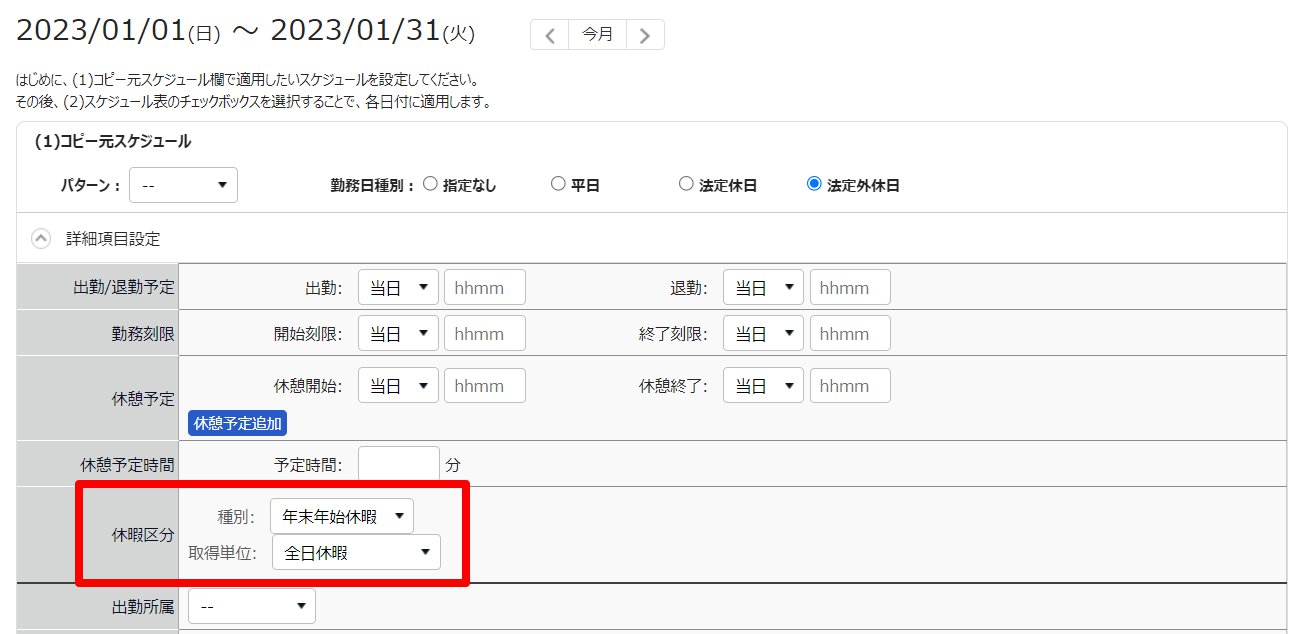The image size is (1304, 634).
Task: Click the 今月 button
Action: (598, 35)
